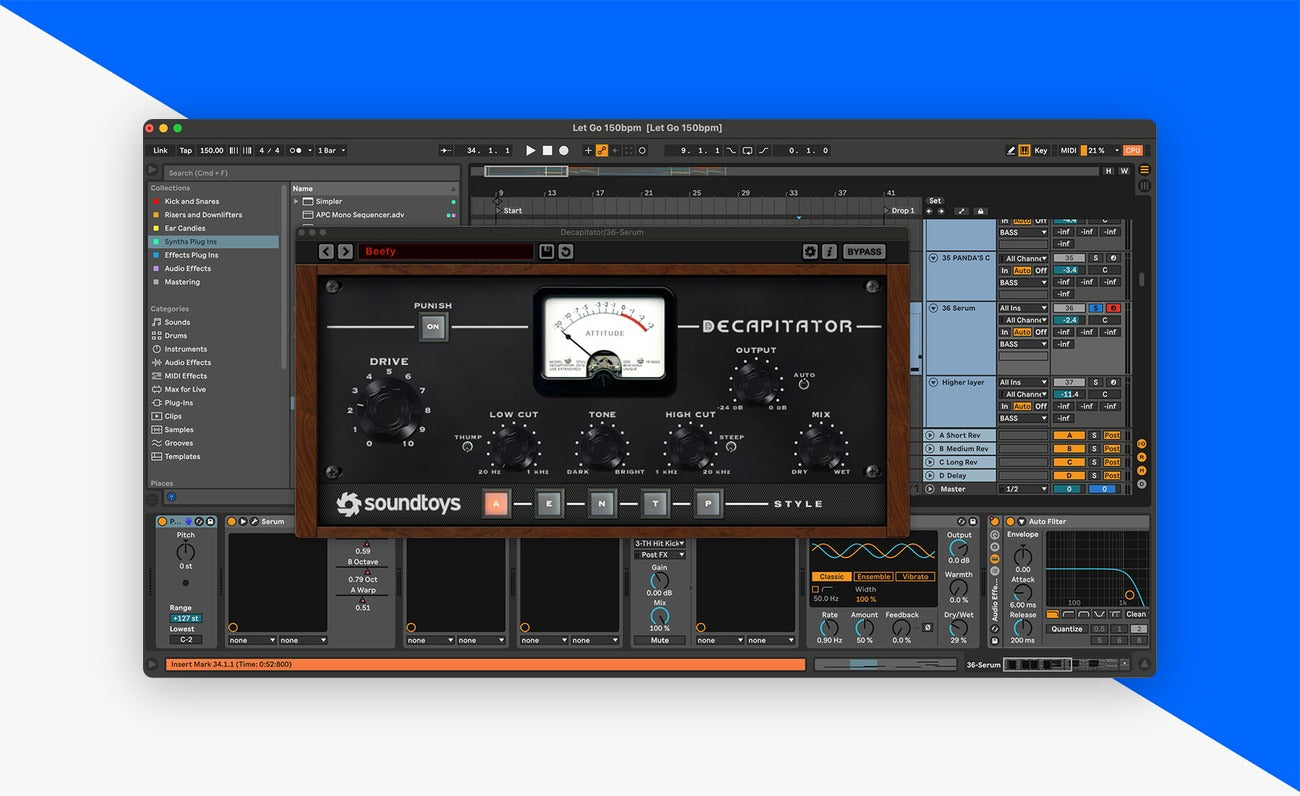This screenshot has height=796, width=1300.
Task: Click the M mixer section round button
Action: (x=1141, y=470)
